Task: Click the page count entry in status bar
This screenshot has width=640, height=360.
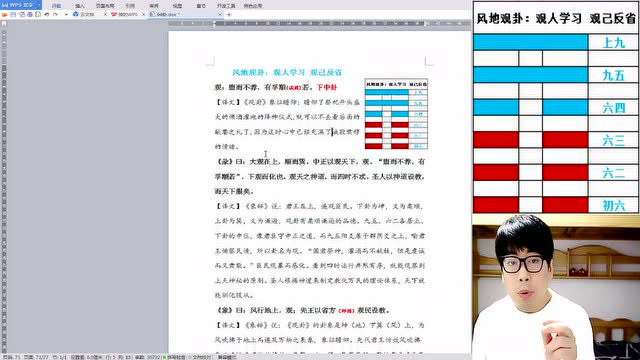Action: click(36, 357)
